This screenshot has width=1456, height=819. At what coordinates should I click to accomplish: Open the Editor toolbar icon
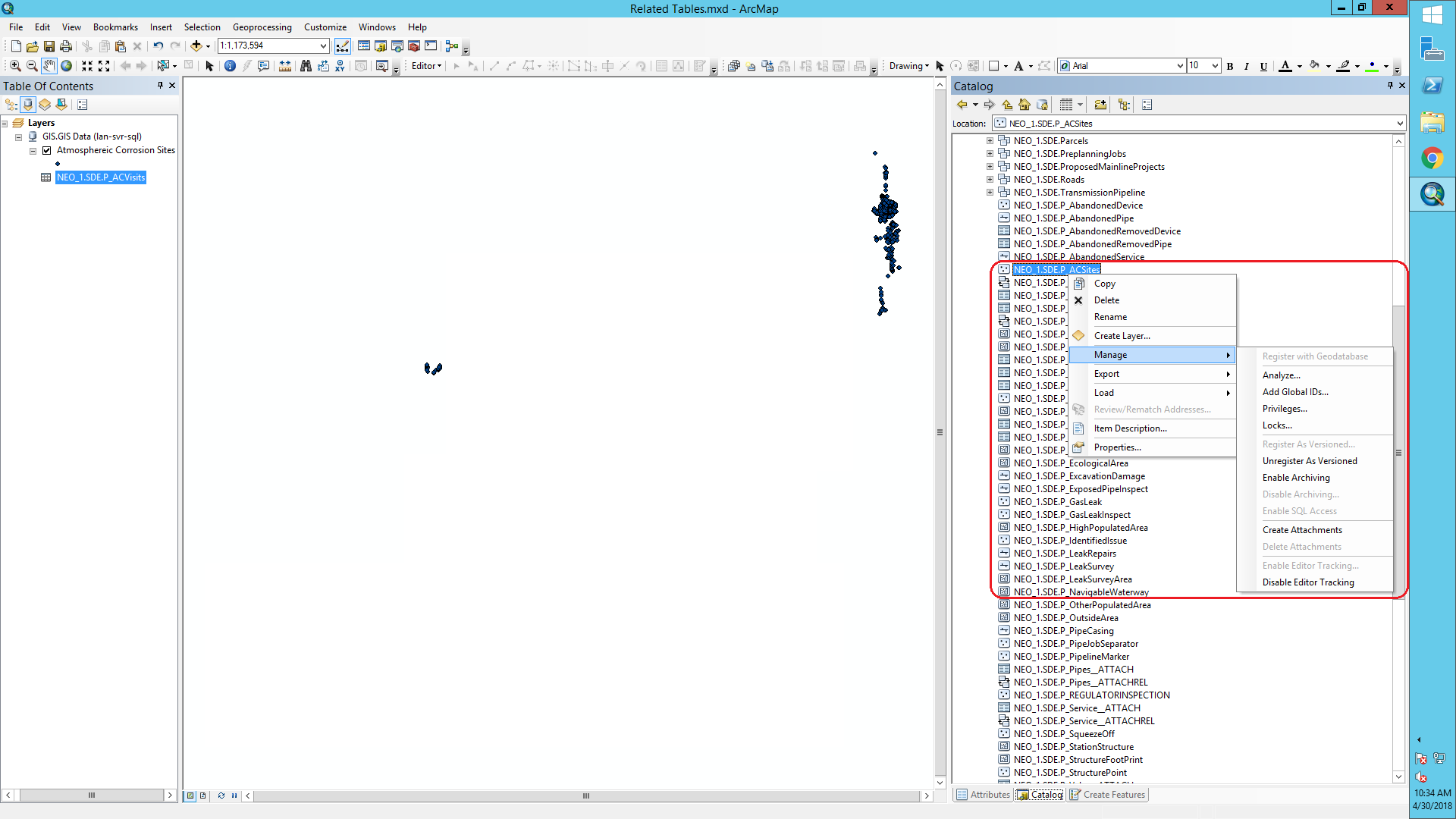point(343,46)
